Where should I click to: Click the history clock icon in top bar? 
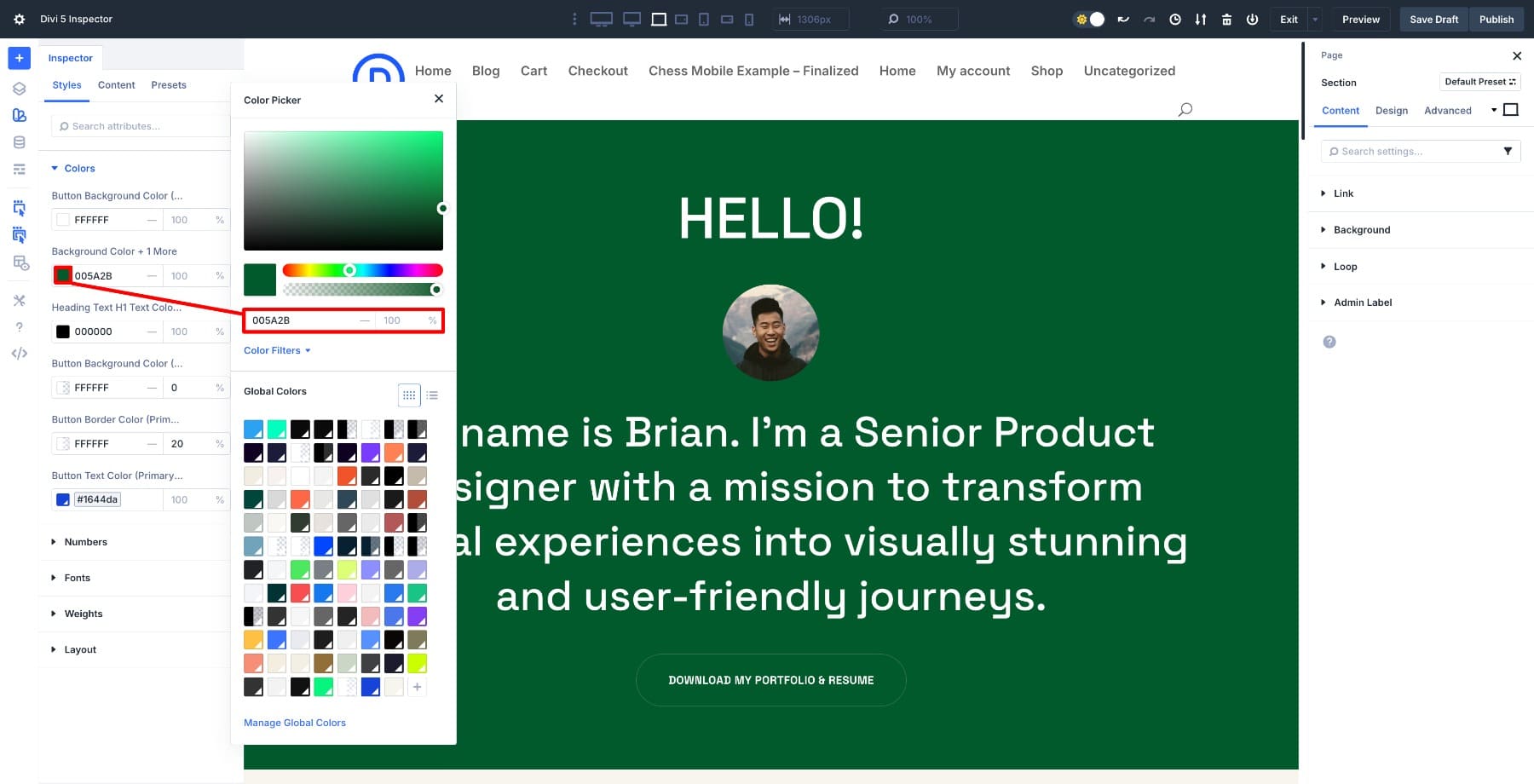[1174, 19]
